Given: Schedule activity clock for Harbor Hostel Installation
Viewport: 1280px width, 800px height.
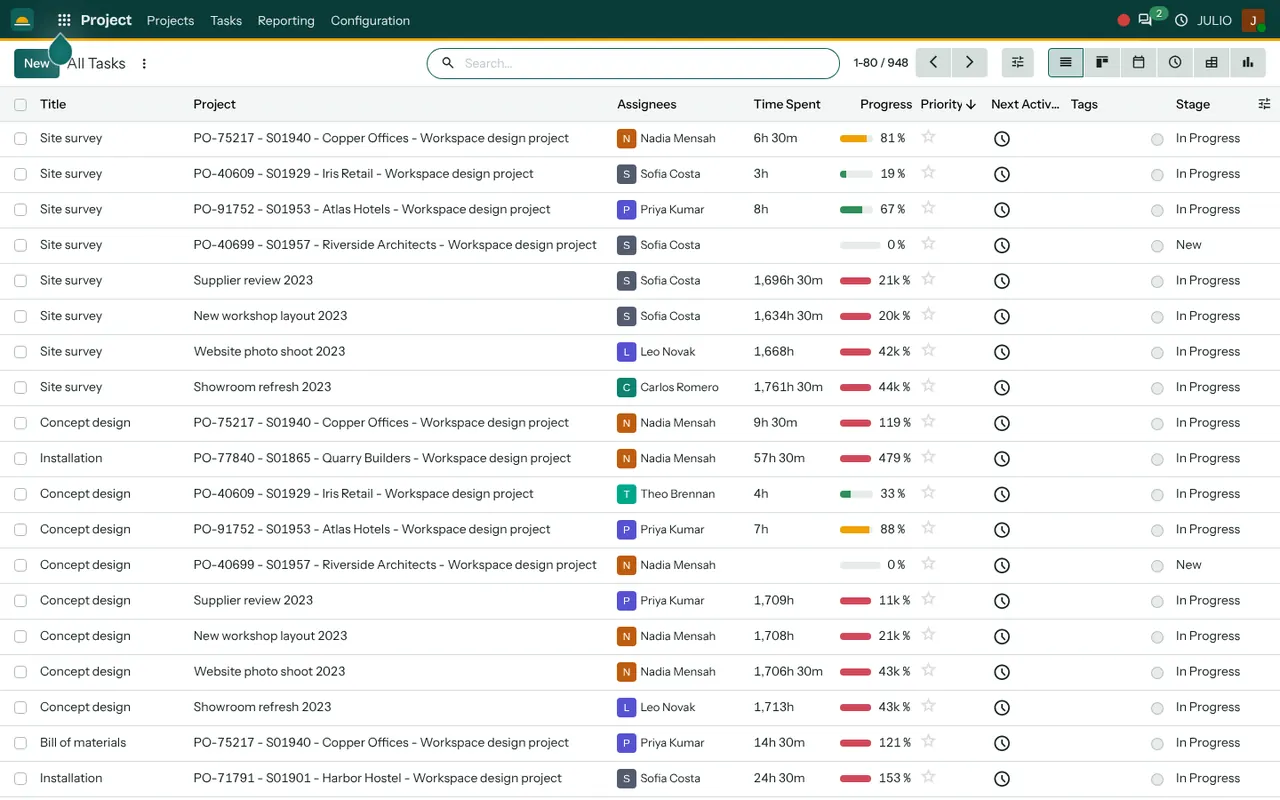Looking at the screenshot, I should point(1002,779).
